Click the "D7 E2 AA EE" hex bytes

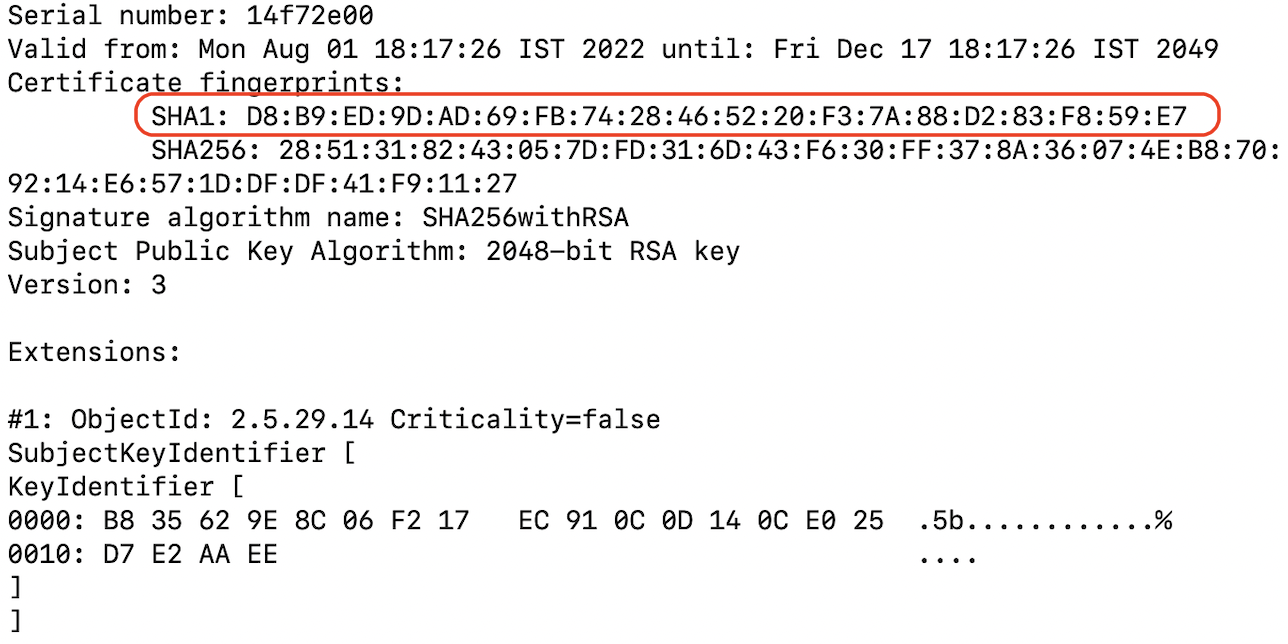tap(191, 554)
